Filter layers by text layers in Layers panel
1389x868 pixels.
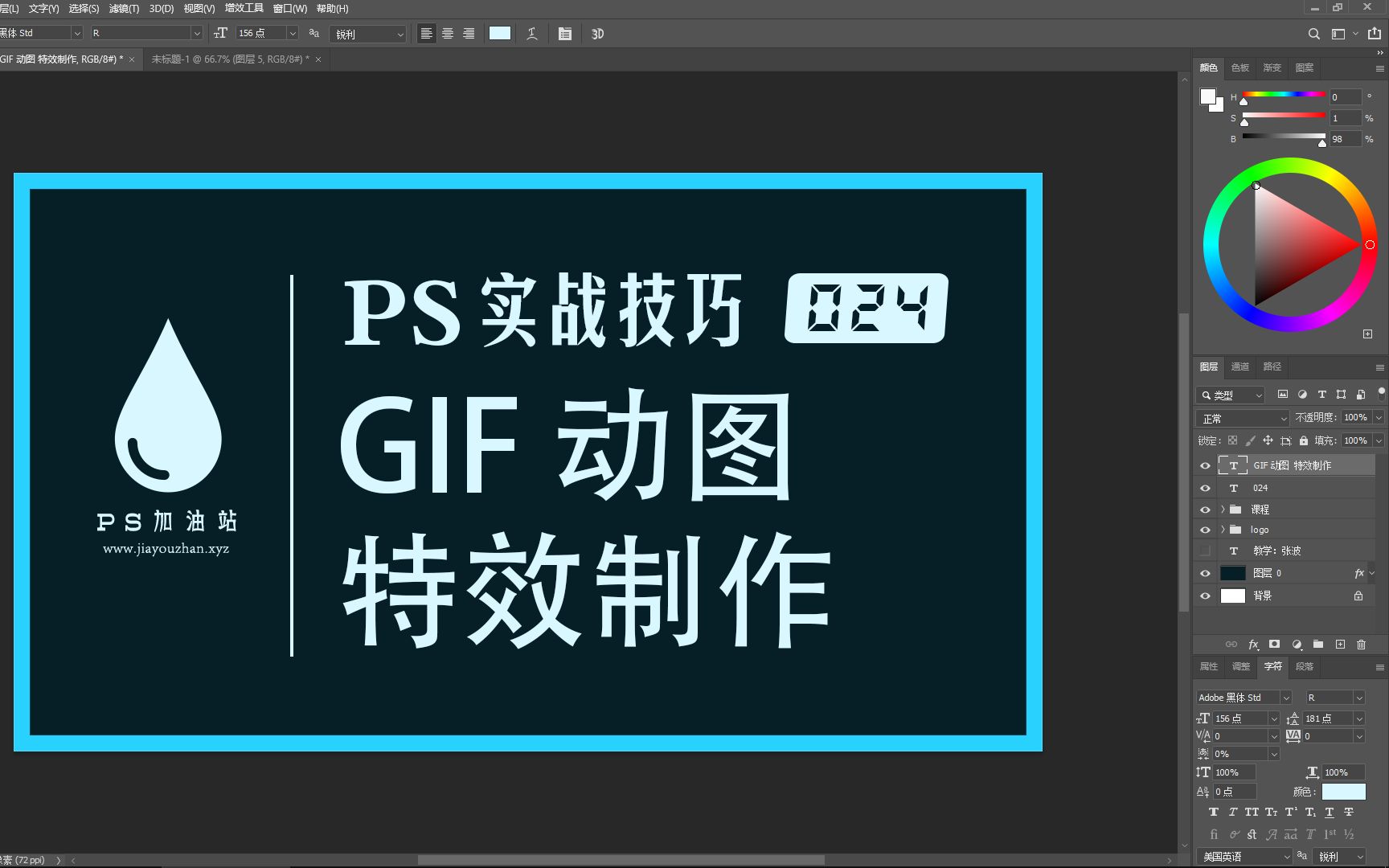pos(1322,395)
